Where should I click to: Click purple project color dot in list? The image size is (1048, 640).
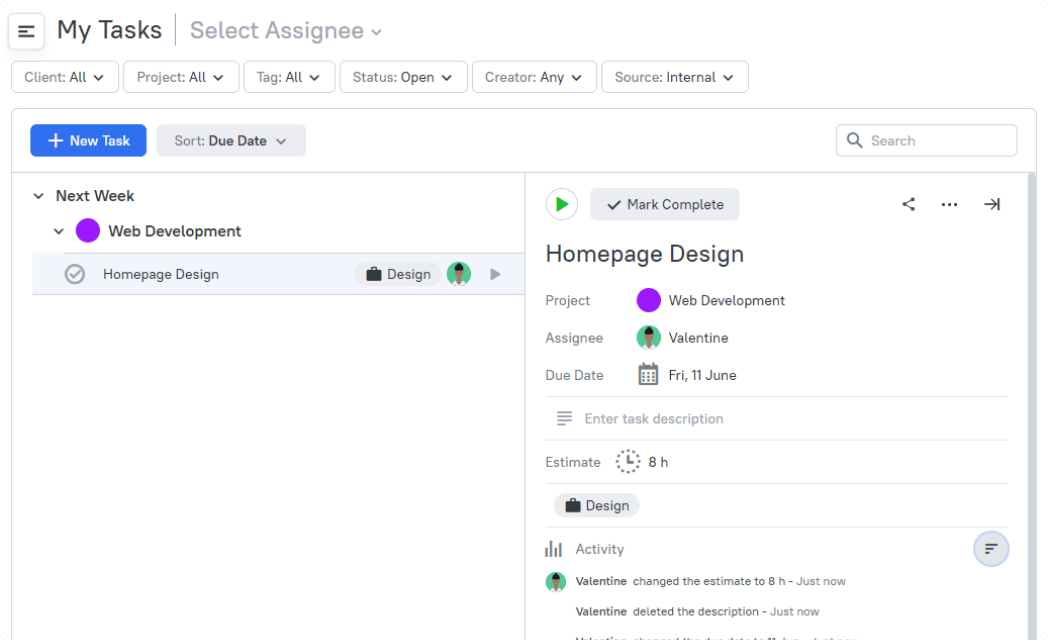(88, 230)
